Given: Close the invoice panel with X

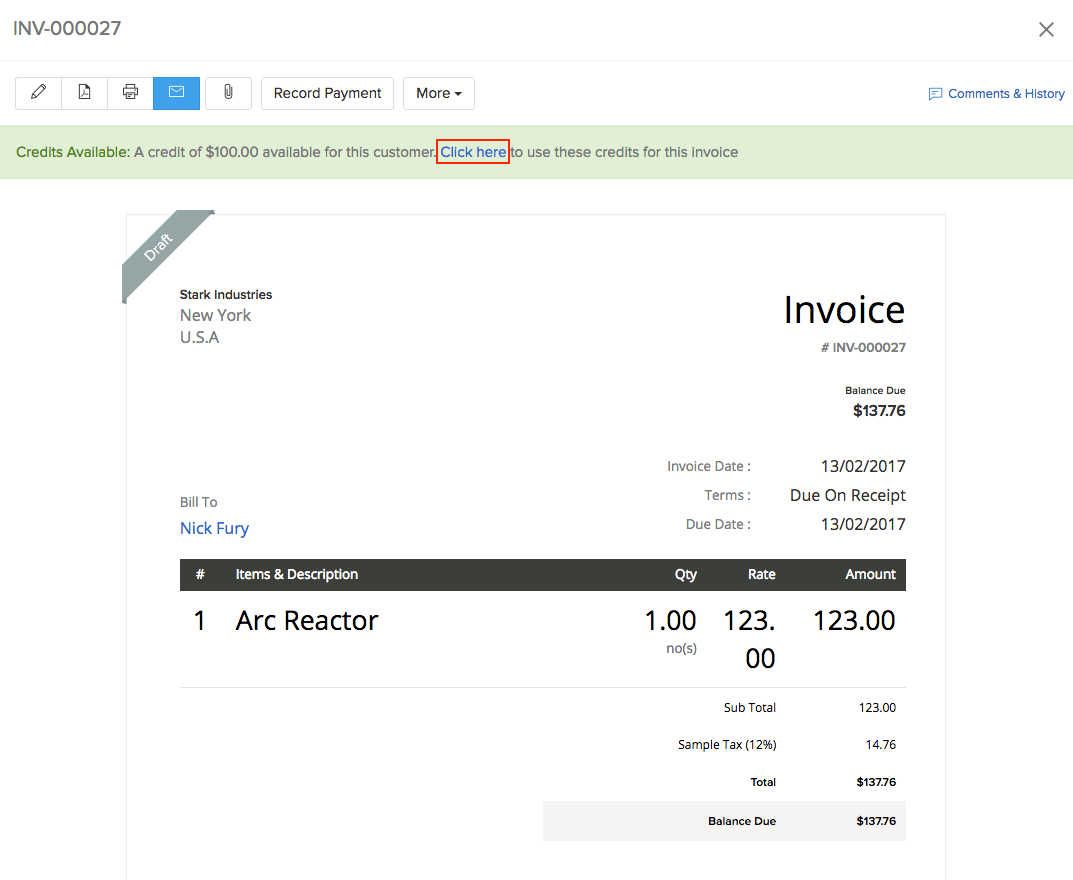Looking at the screenshot, I should tap(1046, 30).
